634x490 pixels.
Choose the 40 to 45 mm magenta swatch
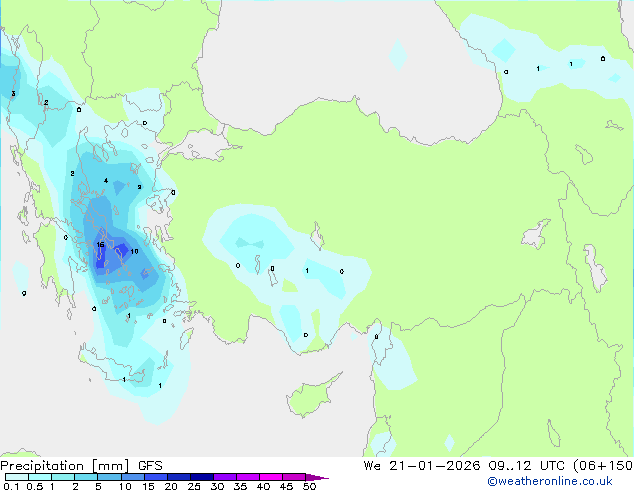pyautogui.click(x=271, y=477)
